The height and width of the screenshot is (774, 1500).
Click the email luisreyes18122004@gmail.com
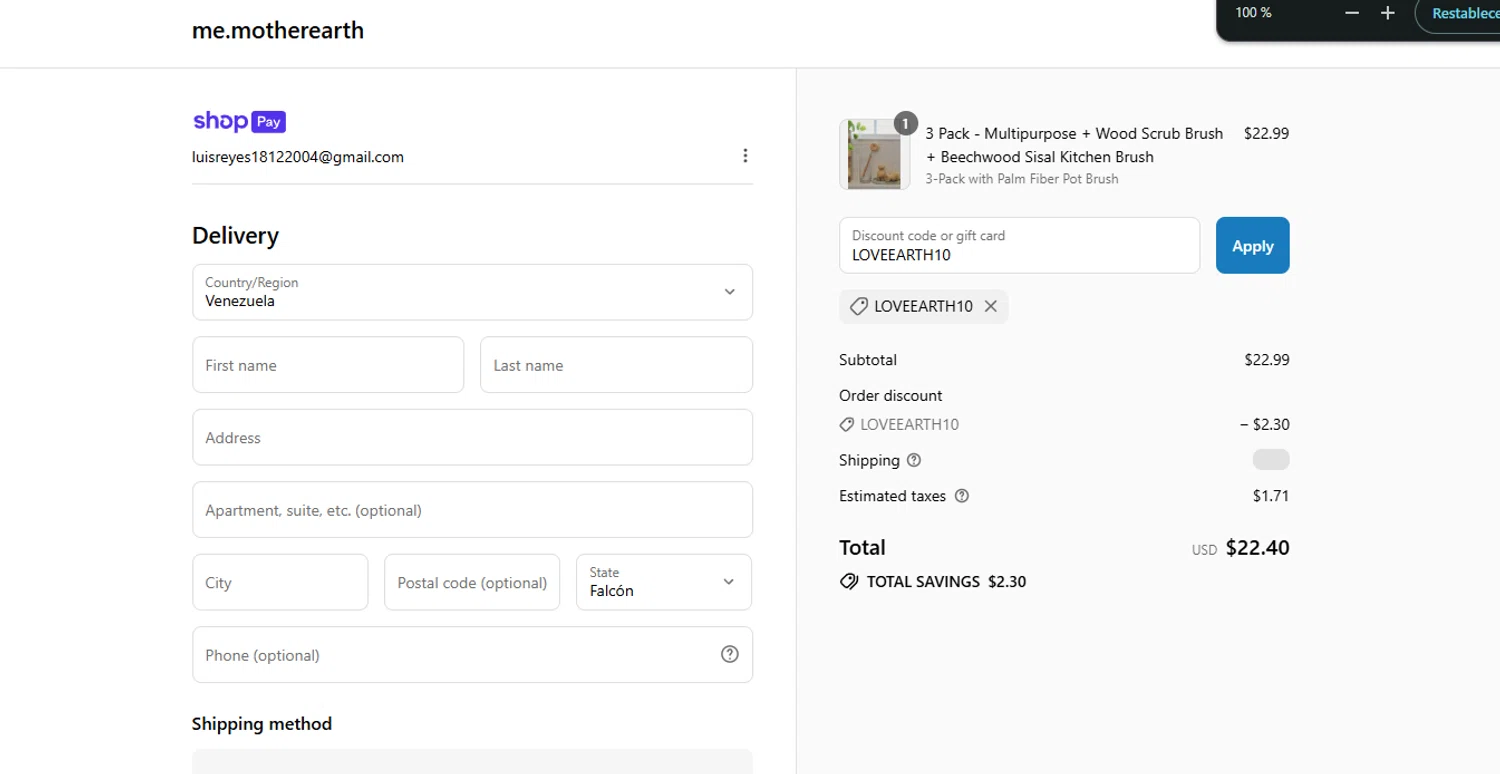tap(298, 157)
